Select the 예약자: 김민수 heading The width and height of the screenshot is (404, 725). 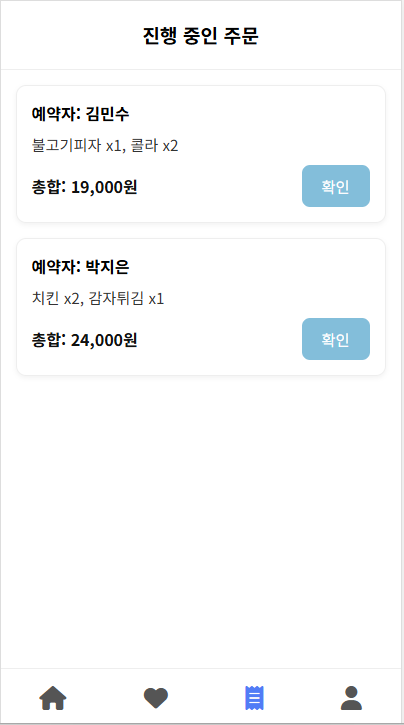tap(80, 114)
